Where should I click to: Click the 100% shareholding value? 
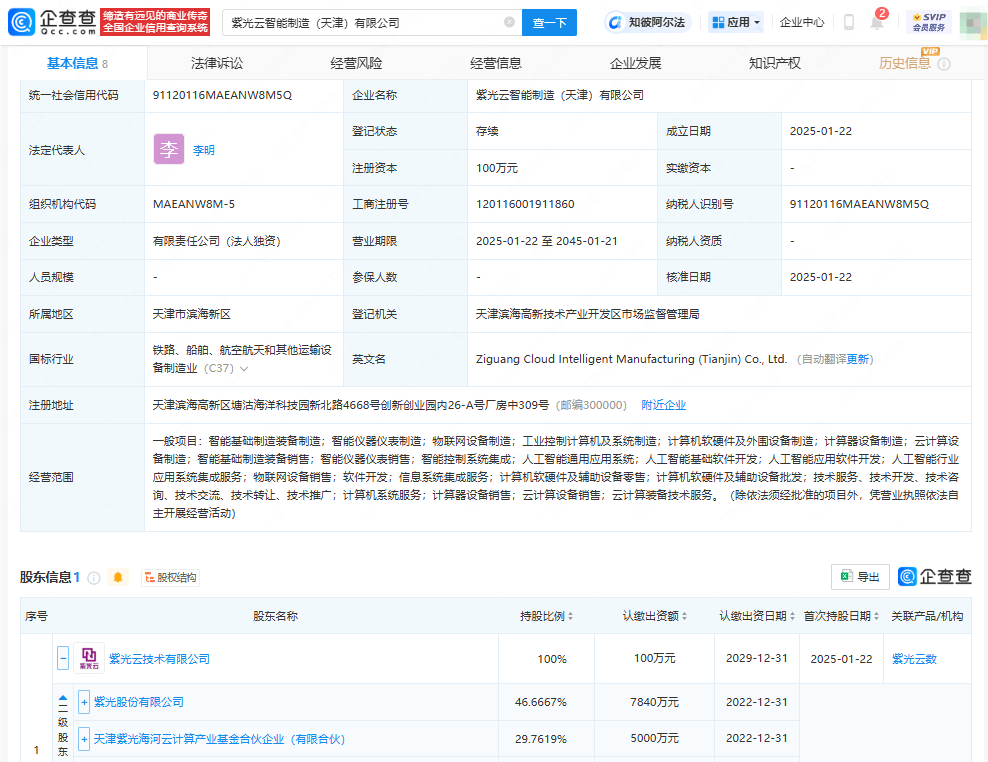click(x=552, y=659)
